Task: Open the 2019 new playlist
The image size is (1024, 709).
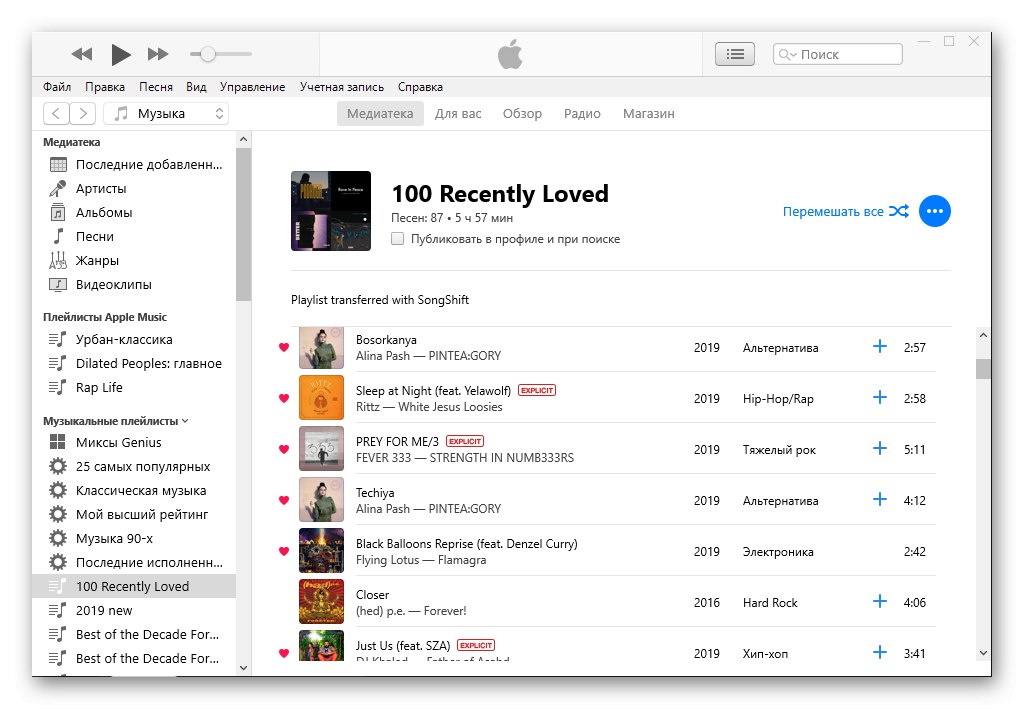Action: point(135,610)
